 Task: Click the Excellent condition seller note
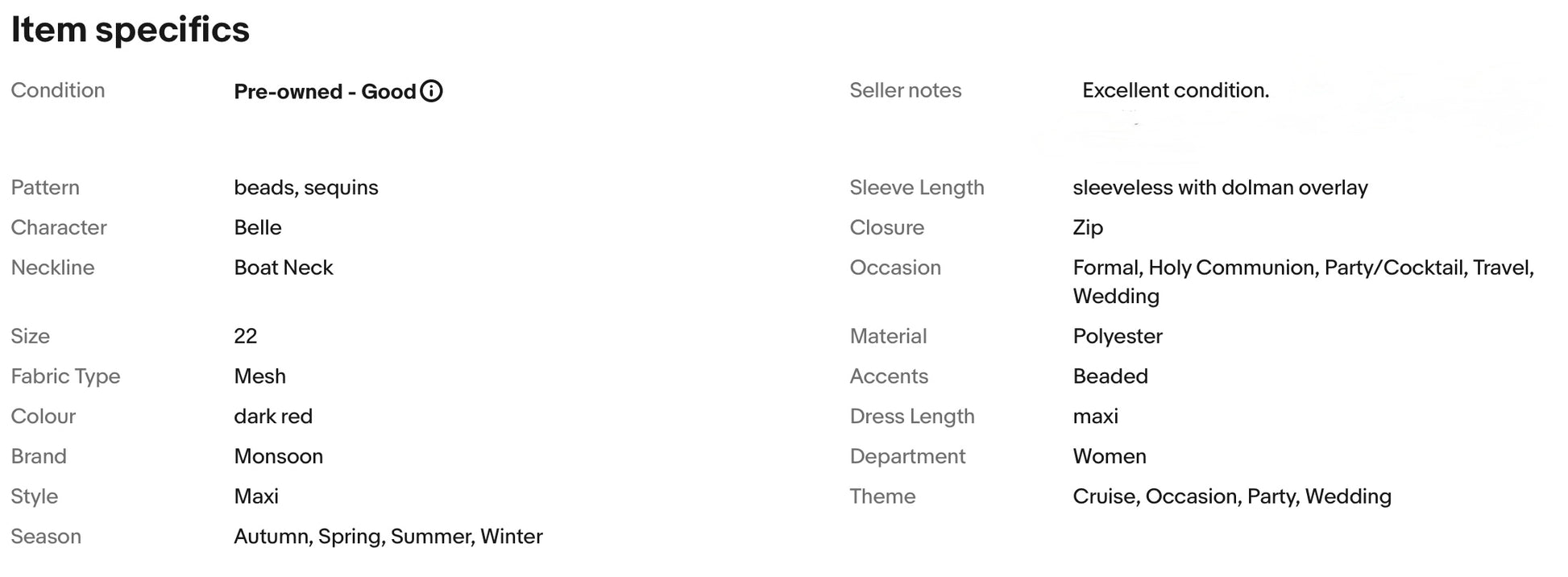click(x=1175, y=90)
